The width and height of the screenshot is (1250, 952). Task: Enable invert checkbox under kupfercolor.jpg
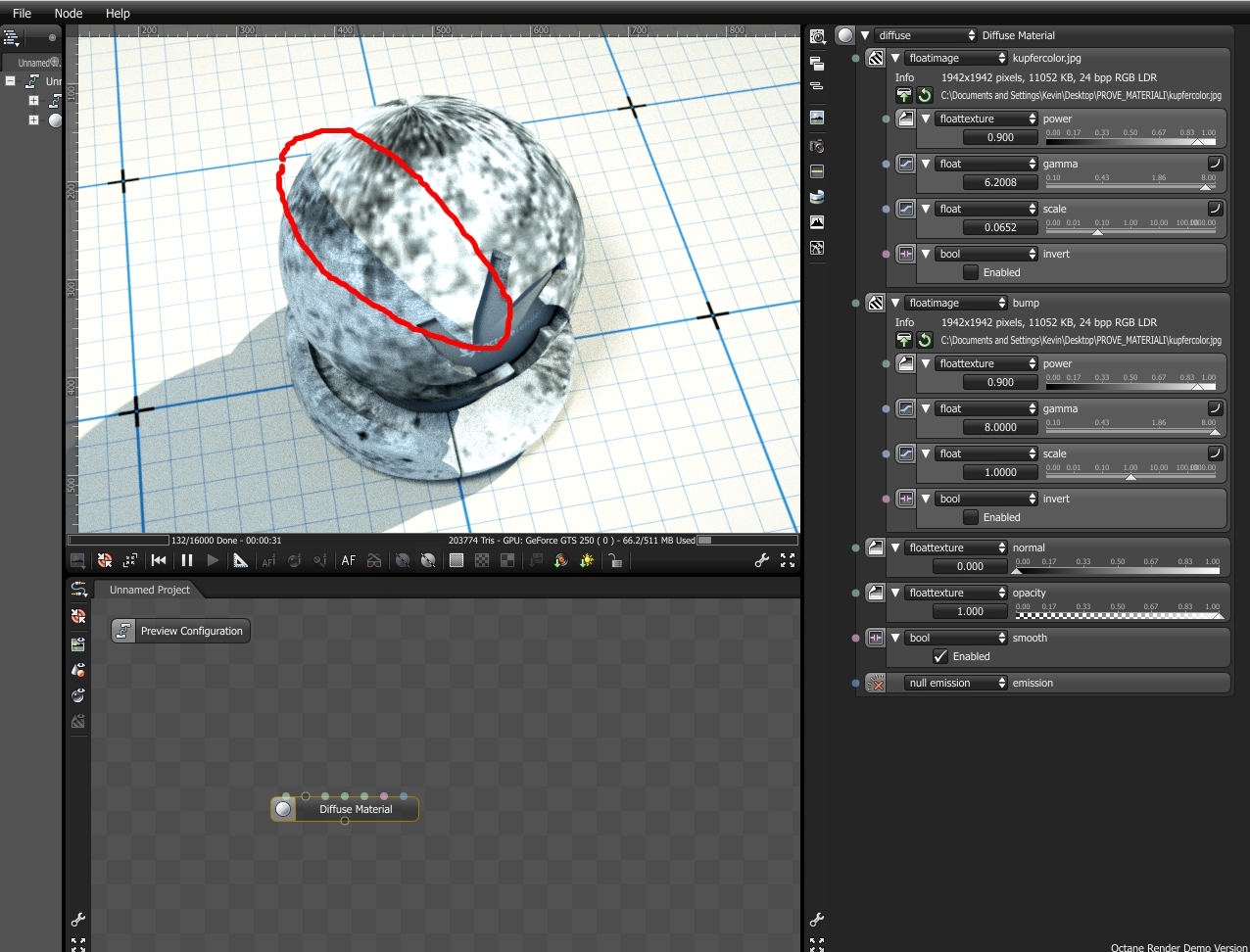(970, 272)
